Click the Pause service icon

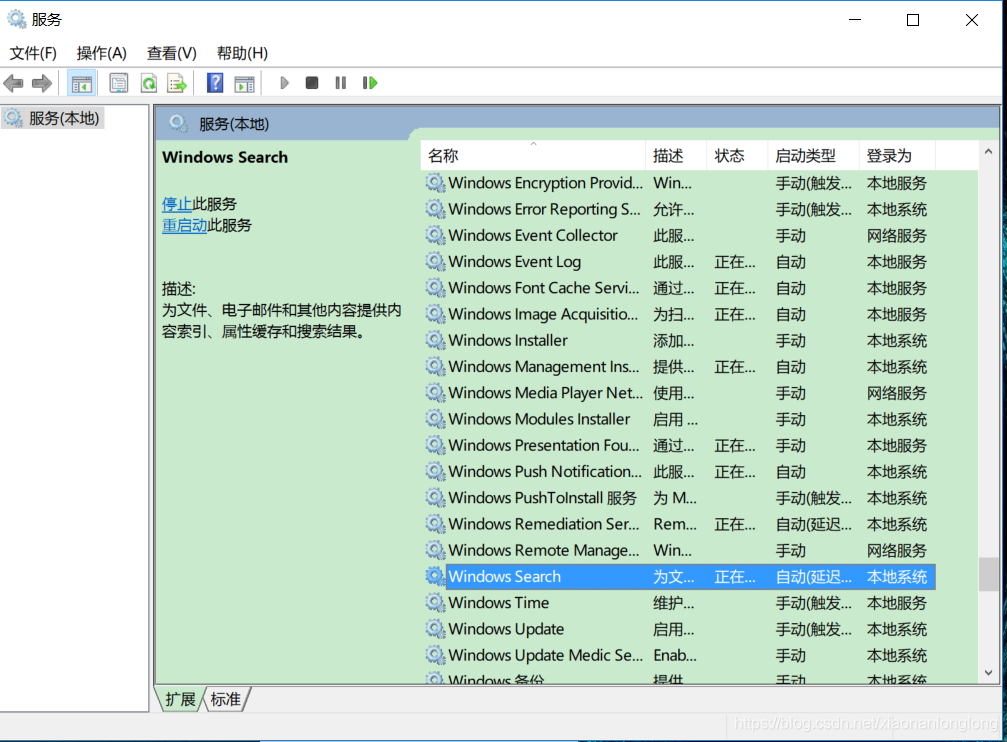[341, 83]
